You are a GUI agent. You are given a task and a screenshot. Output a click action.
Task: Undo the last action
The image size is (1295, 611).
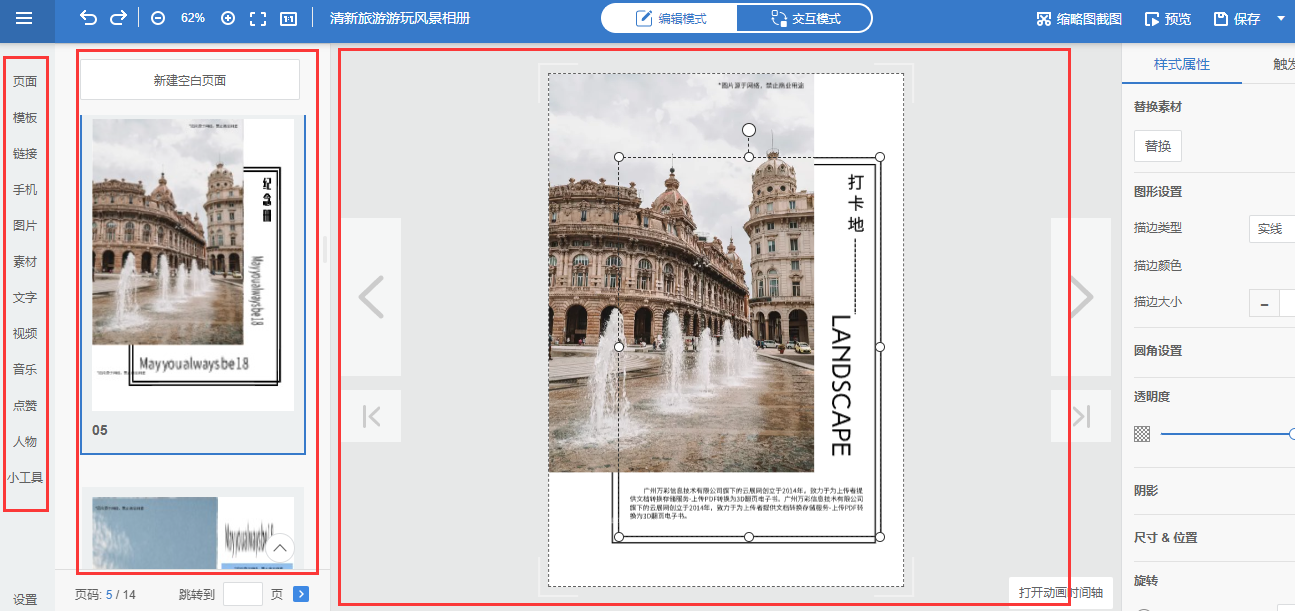(88, 18)
